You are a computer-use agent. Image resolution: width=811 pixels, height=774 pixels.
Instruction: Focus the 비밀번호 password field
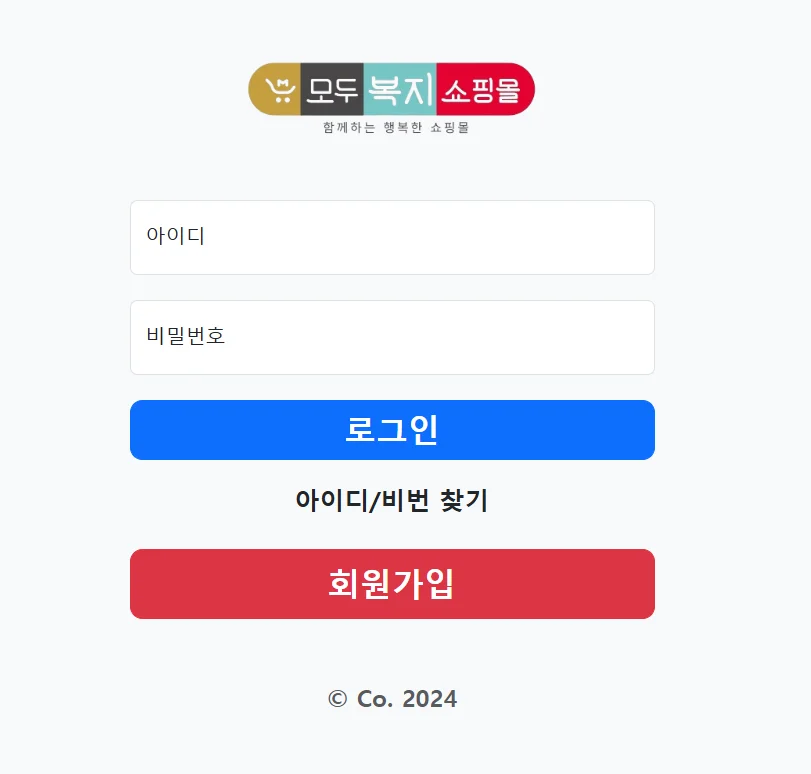pyautogui.click(x=391, y=337)
